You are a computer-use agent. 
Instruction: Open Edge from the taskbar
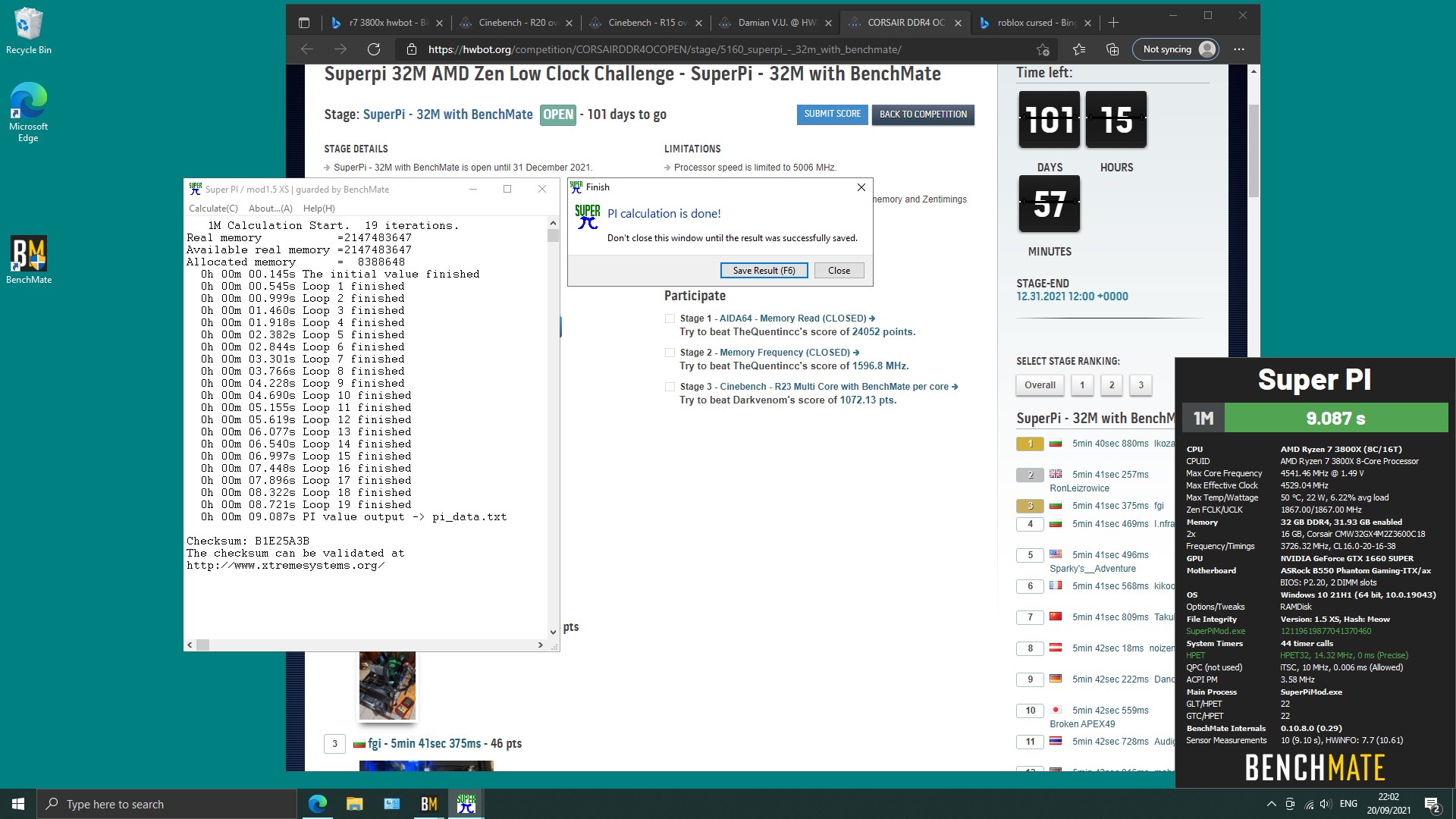[x=317, y=804]
